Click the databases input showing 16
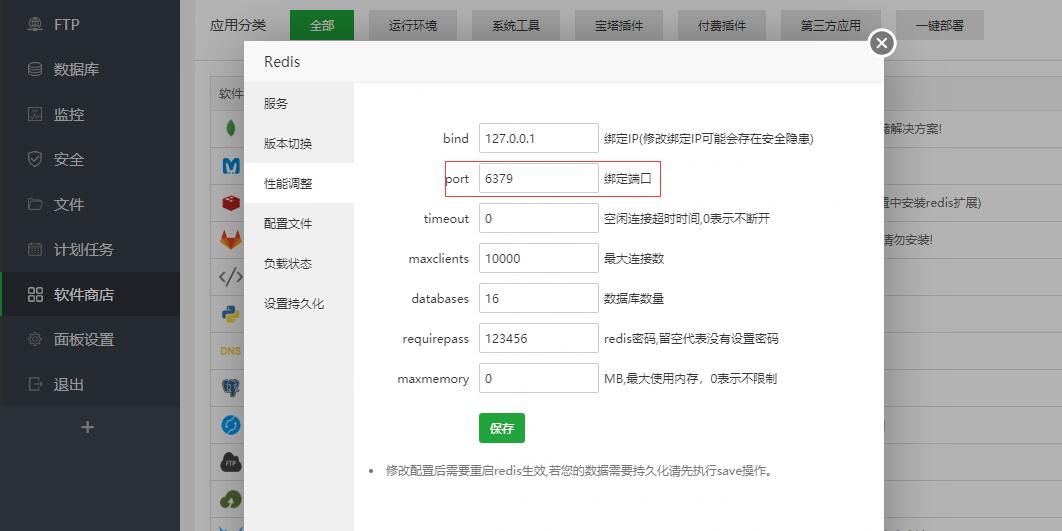Image resolution: width=1062 pixels, height=531 pixels. coord(539,298)
